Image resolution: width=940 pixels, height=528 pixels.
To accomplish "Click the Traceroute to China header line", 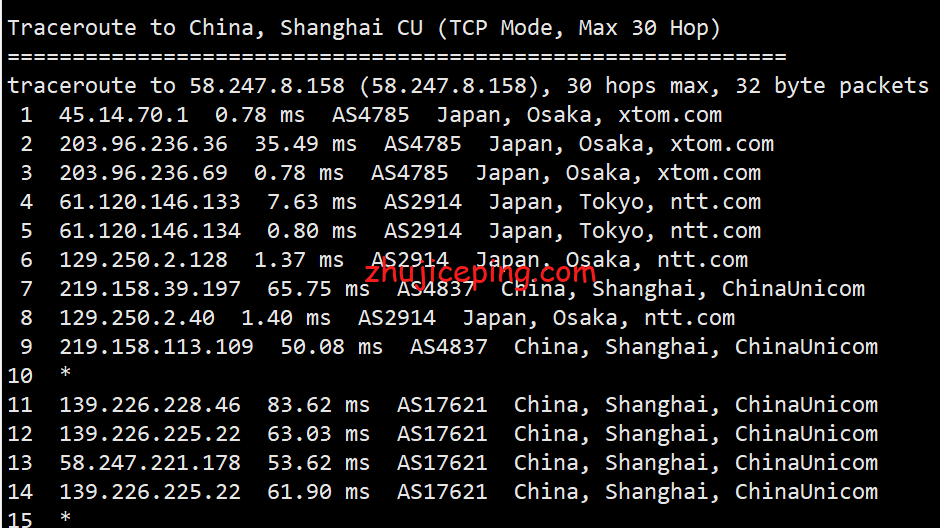I will click(364, 28).
